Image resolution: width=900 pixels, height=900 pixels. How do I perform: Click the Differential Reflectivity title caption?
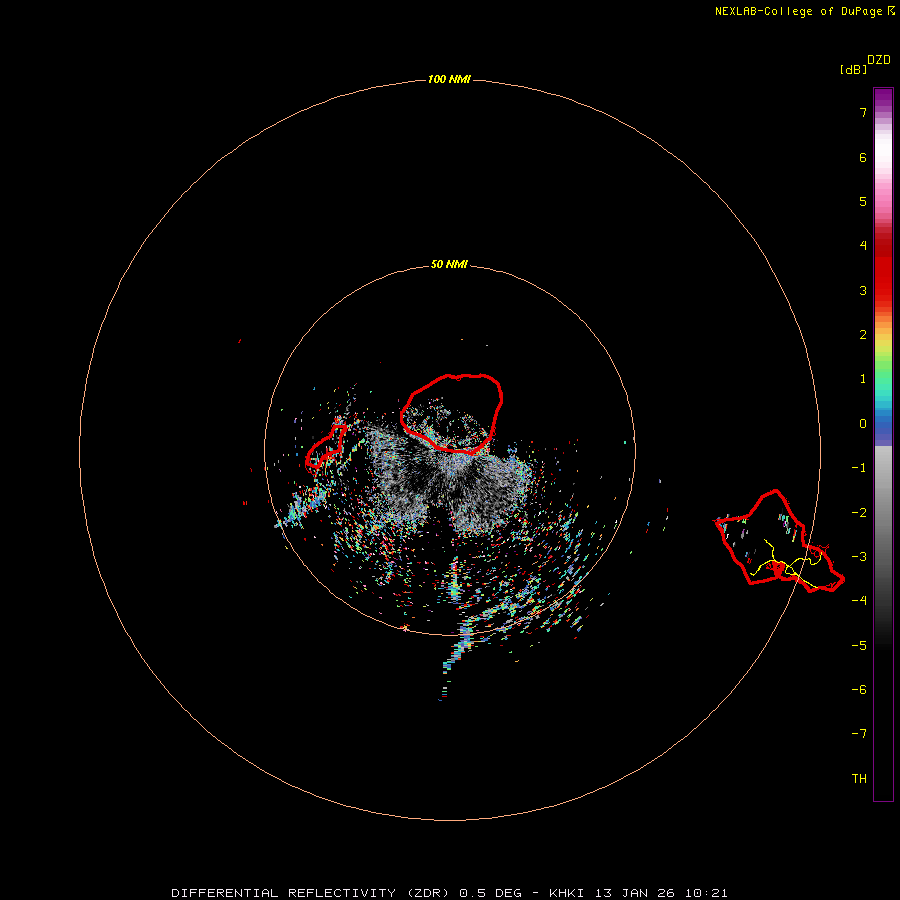click(449, 893)
